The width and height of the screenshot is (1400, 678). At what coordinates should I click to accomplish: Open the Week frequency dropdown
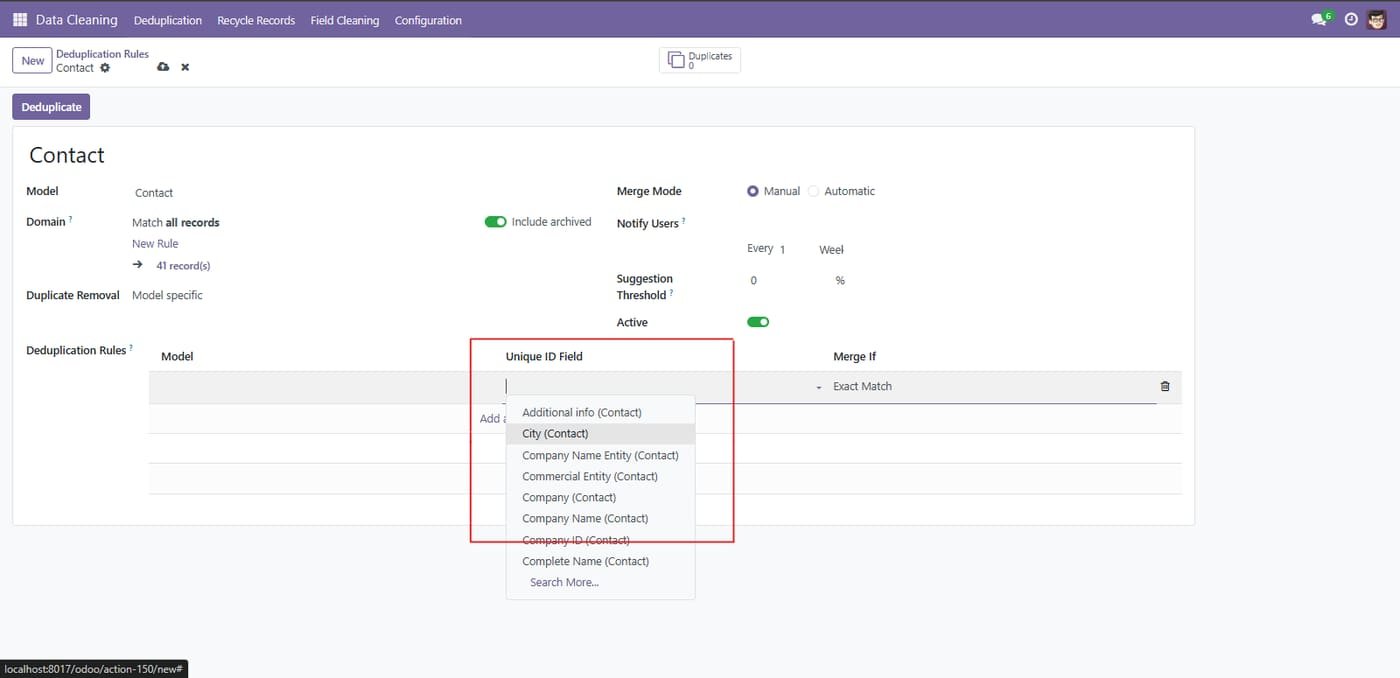[832, 250]
